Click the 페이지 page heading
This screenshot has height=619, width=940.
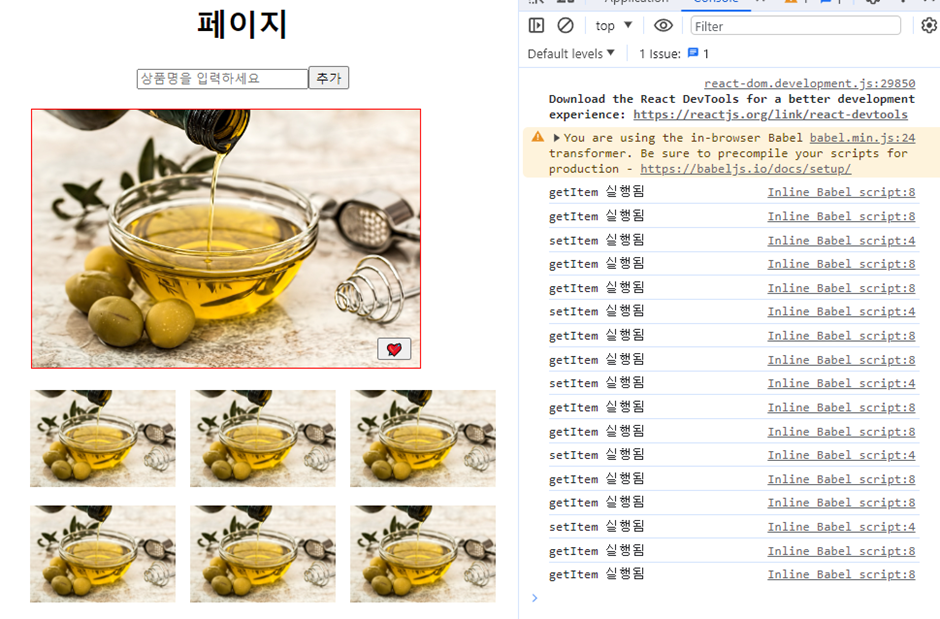coord(242,24)
